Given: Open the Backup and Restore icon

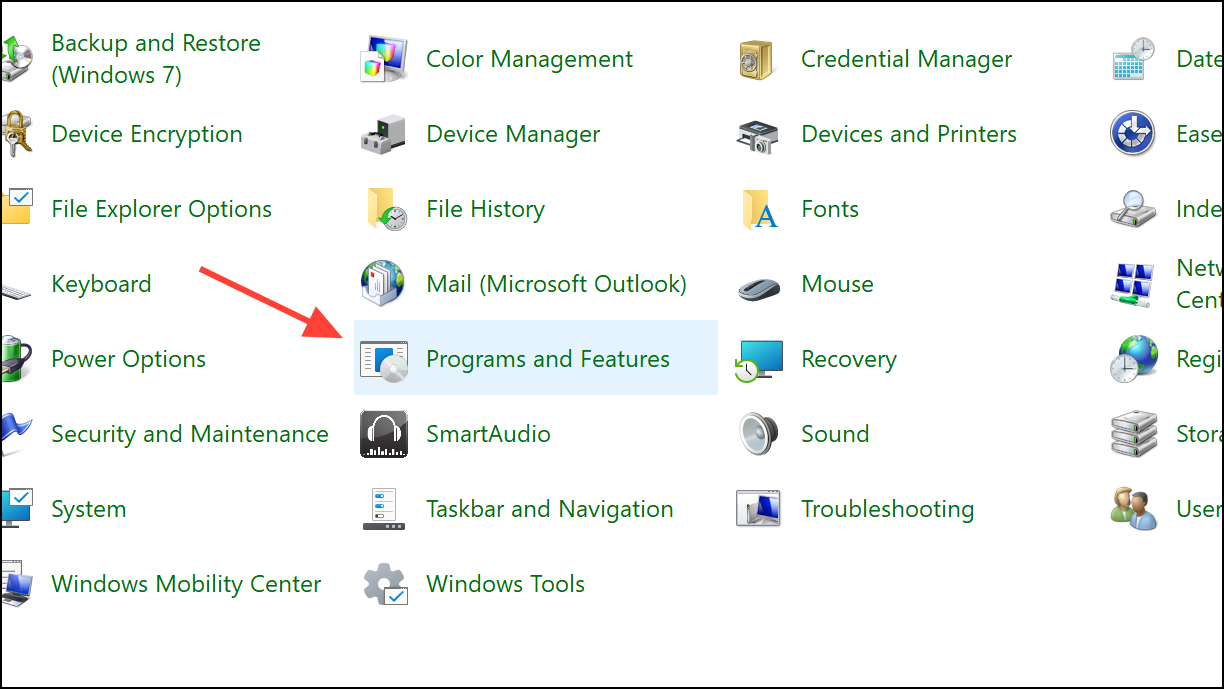Looking at the screenshot, I should tap(16, 59).
